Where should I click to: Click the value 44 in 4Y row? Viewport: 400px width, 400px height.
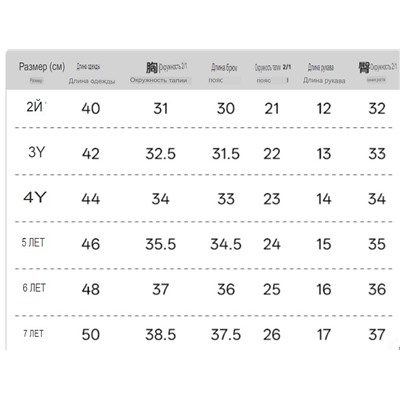tap(91, 199)
